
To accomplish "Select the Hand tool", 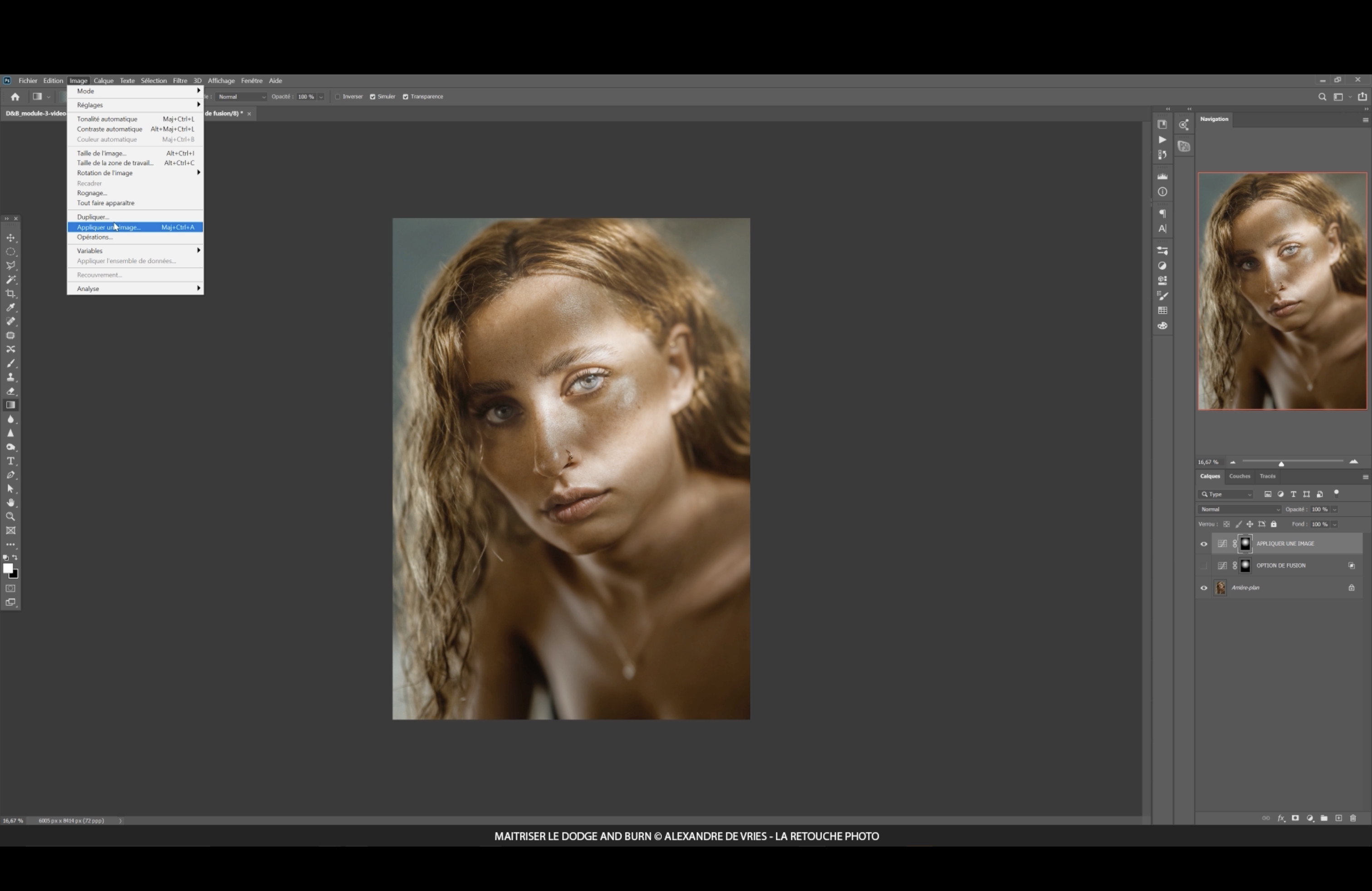I will (10, 503).
